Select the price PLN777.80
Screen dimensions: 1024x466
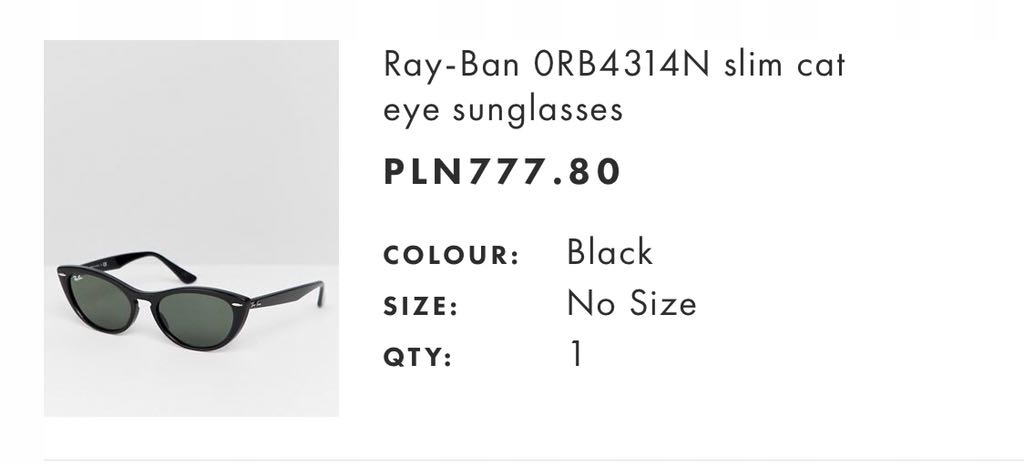pos(503,171)
